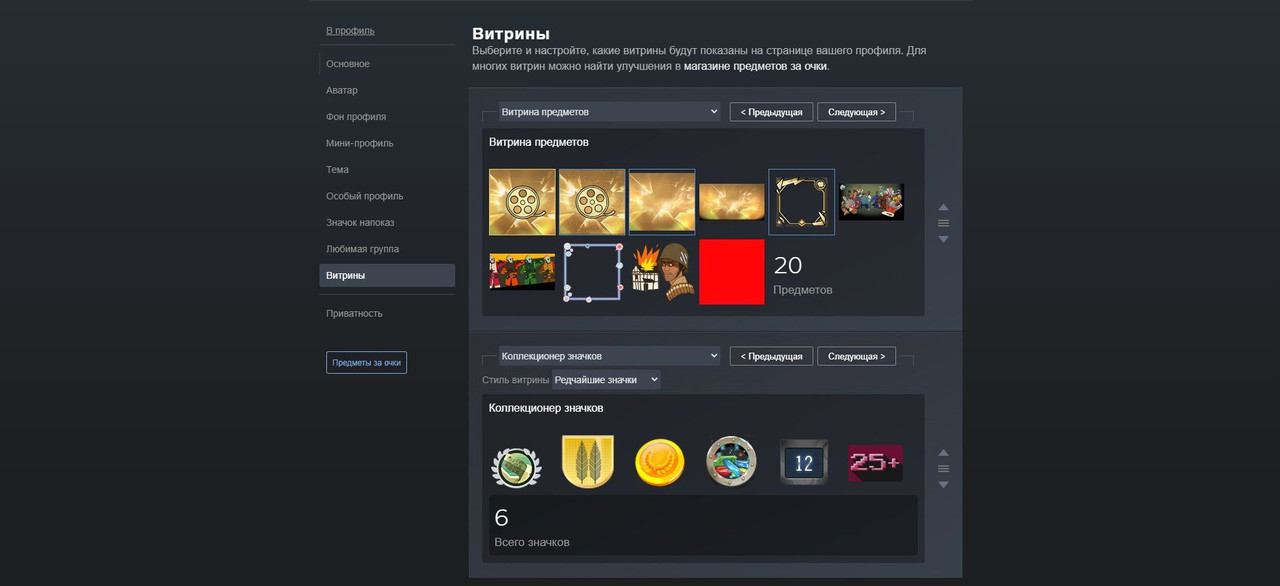The image size is (1280, 586).
Task: Move item showcase up with arrow
Action: 943,207
